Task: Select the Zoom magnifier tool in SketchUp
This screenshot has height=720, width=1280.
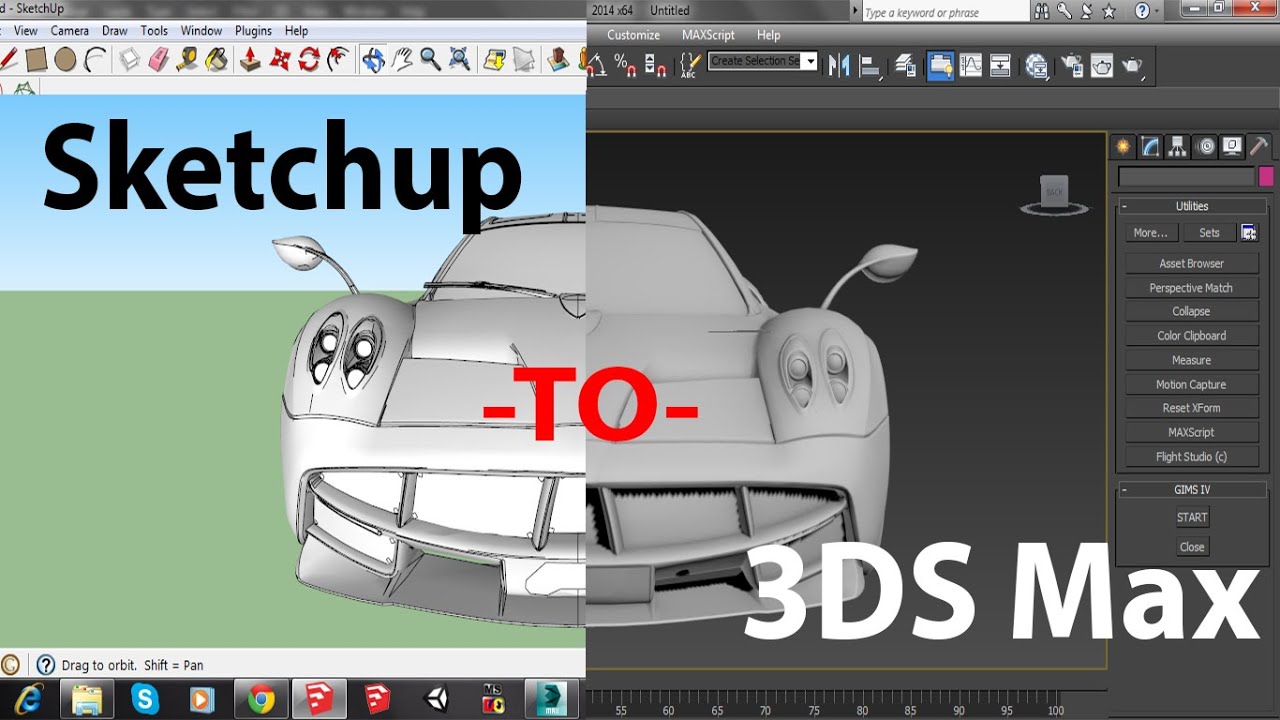Action: pyautogui.click(x=431, y=60)
